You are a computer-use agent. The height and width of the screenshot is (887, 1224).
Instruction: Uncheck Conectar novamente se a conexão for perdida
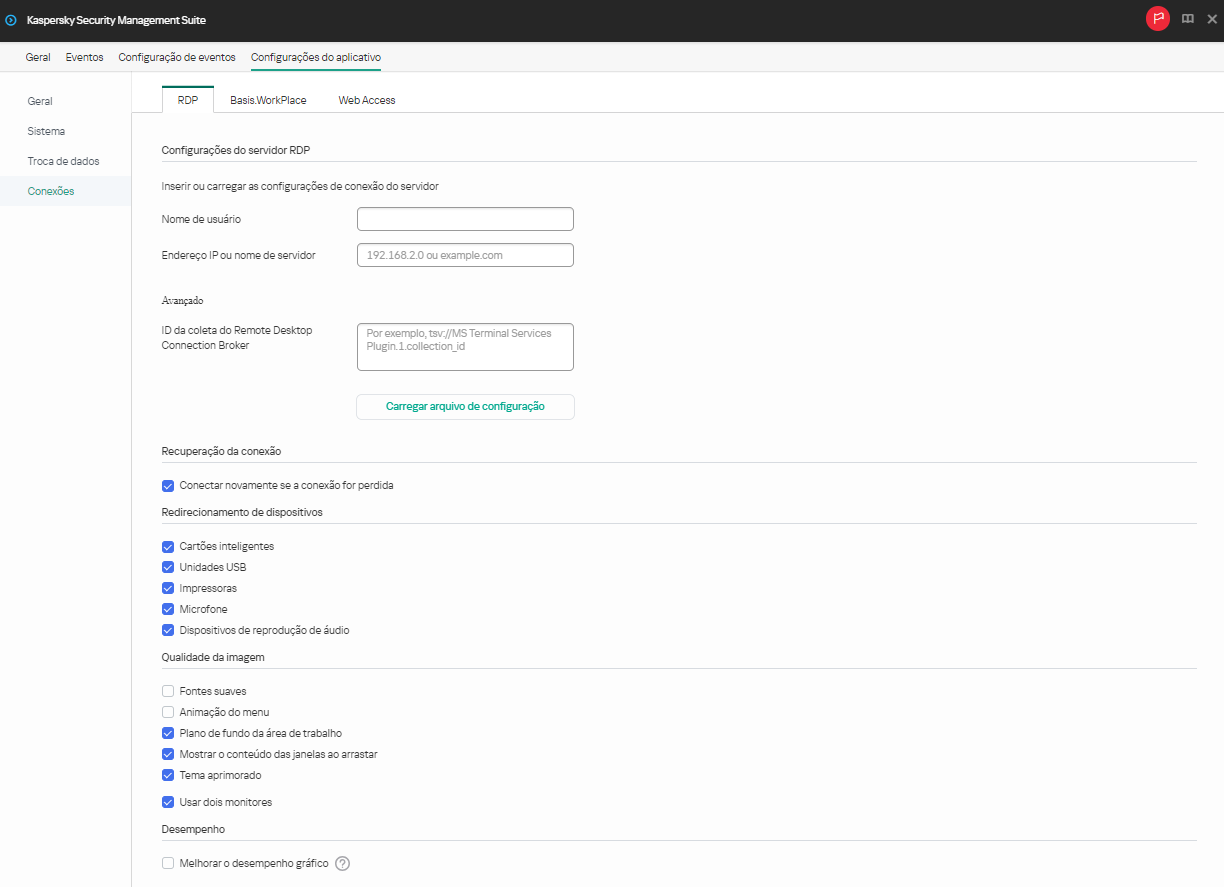168,485
